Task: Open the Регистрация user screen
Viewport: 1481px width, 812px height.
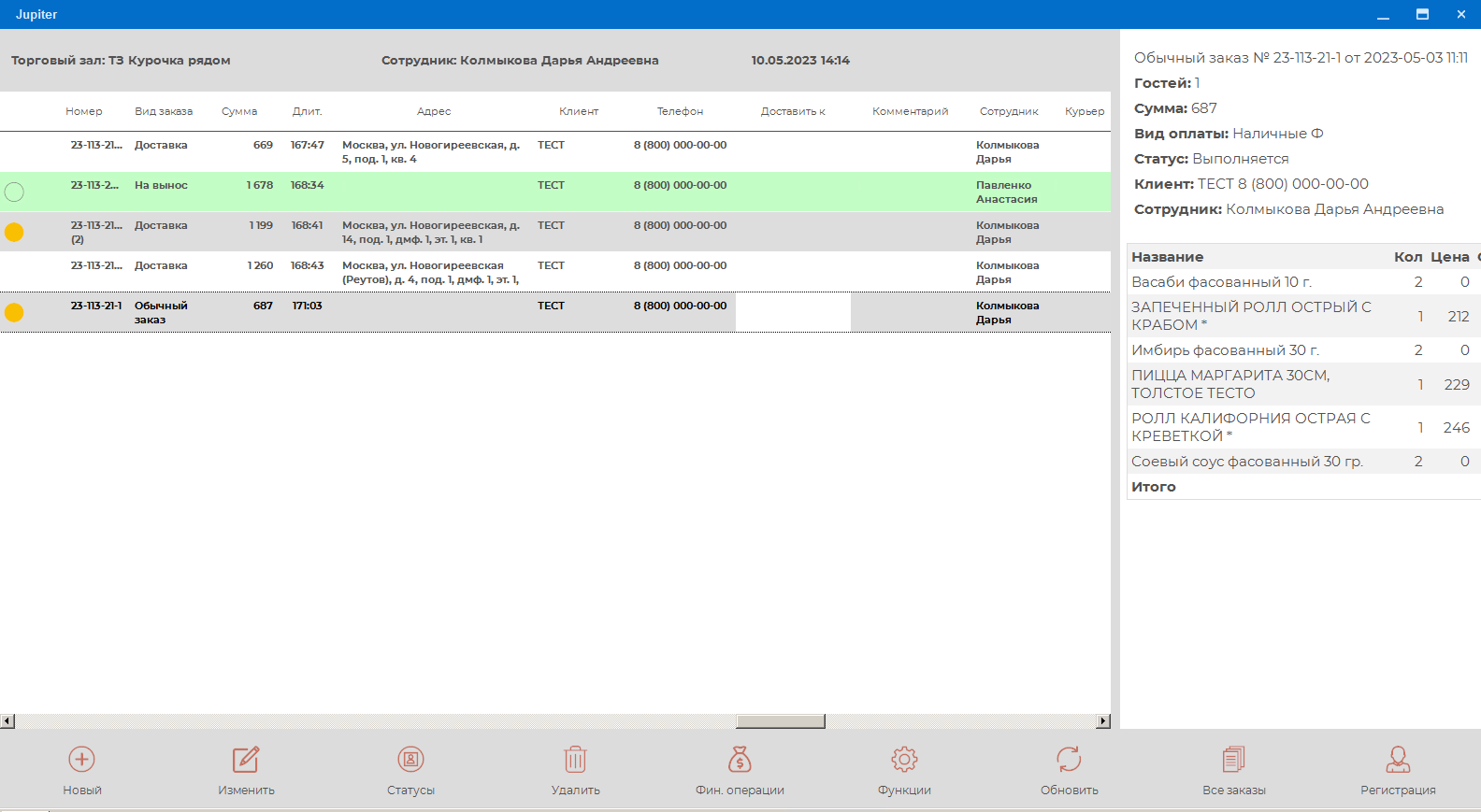Action: 1398,771
